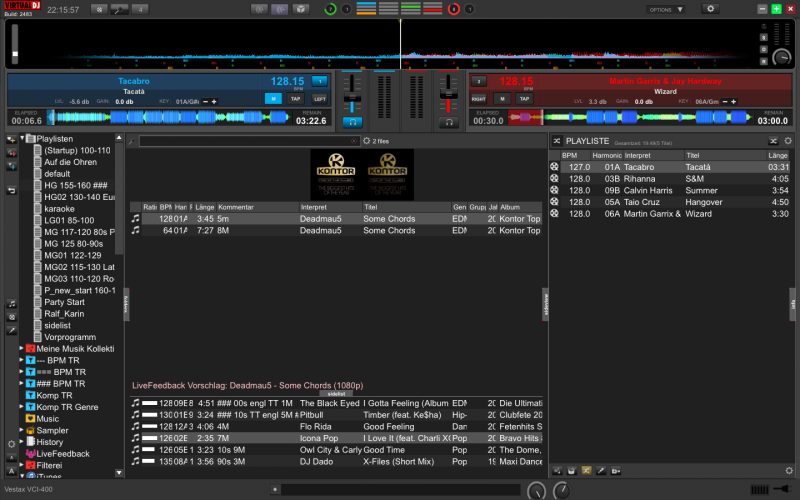This screenshot has height=500, width=800.
Task: Toggle the RIGHT deck assignment button
Action: pyautogui.click(x=479, y=99)
